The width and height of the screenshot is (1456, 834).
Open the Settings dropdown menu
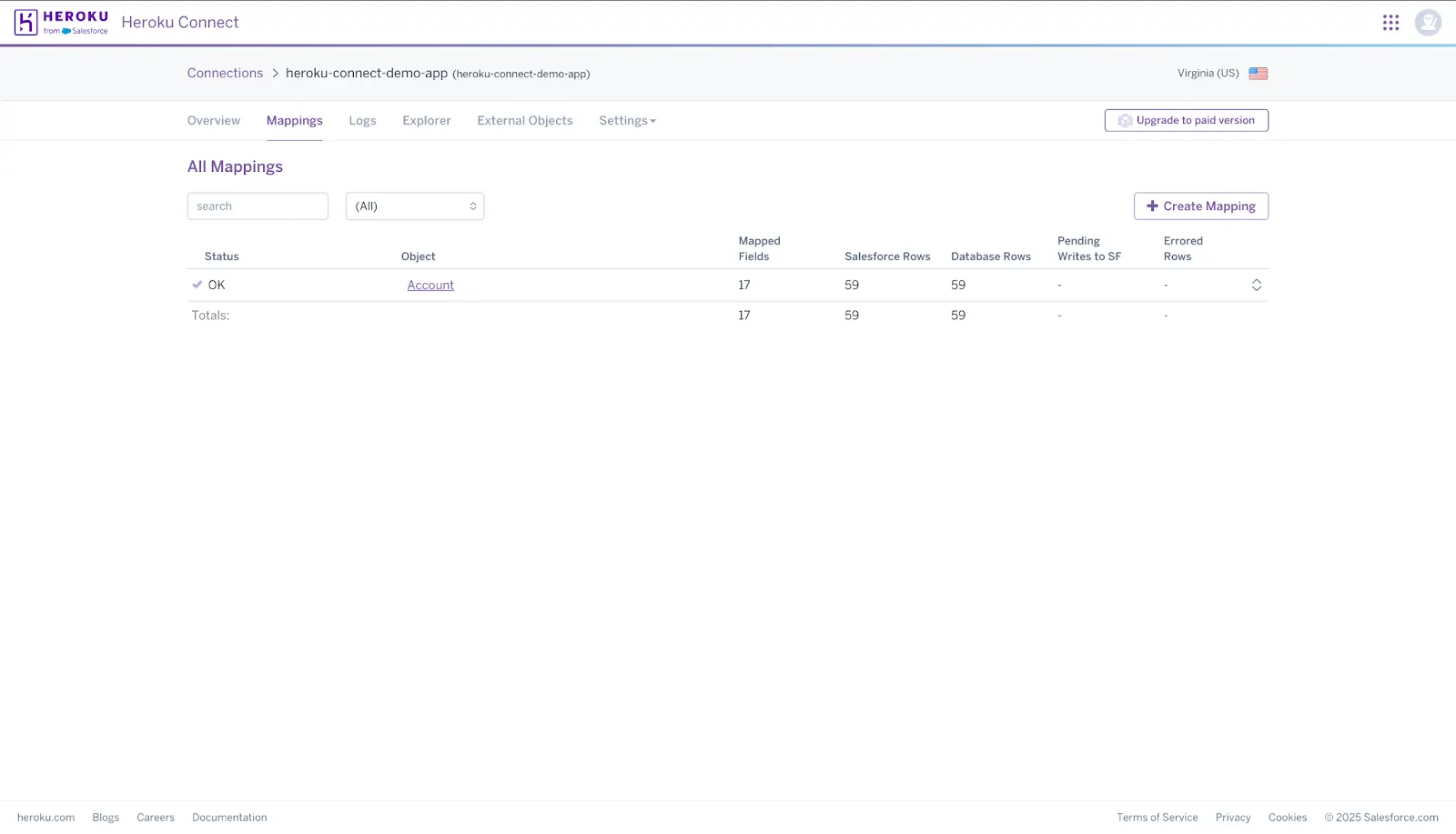627,120
